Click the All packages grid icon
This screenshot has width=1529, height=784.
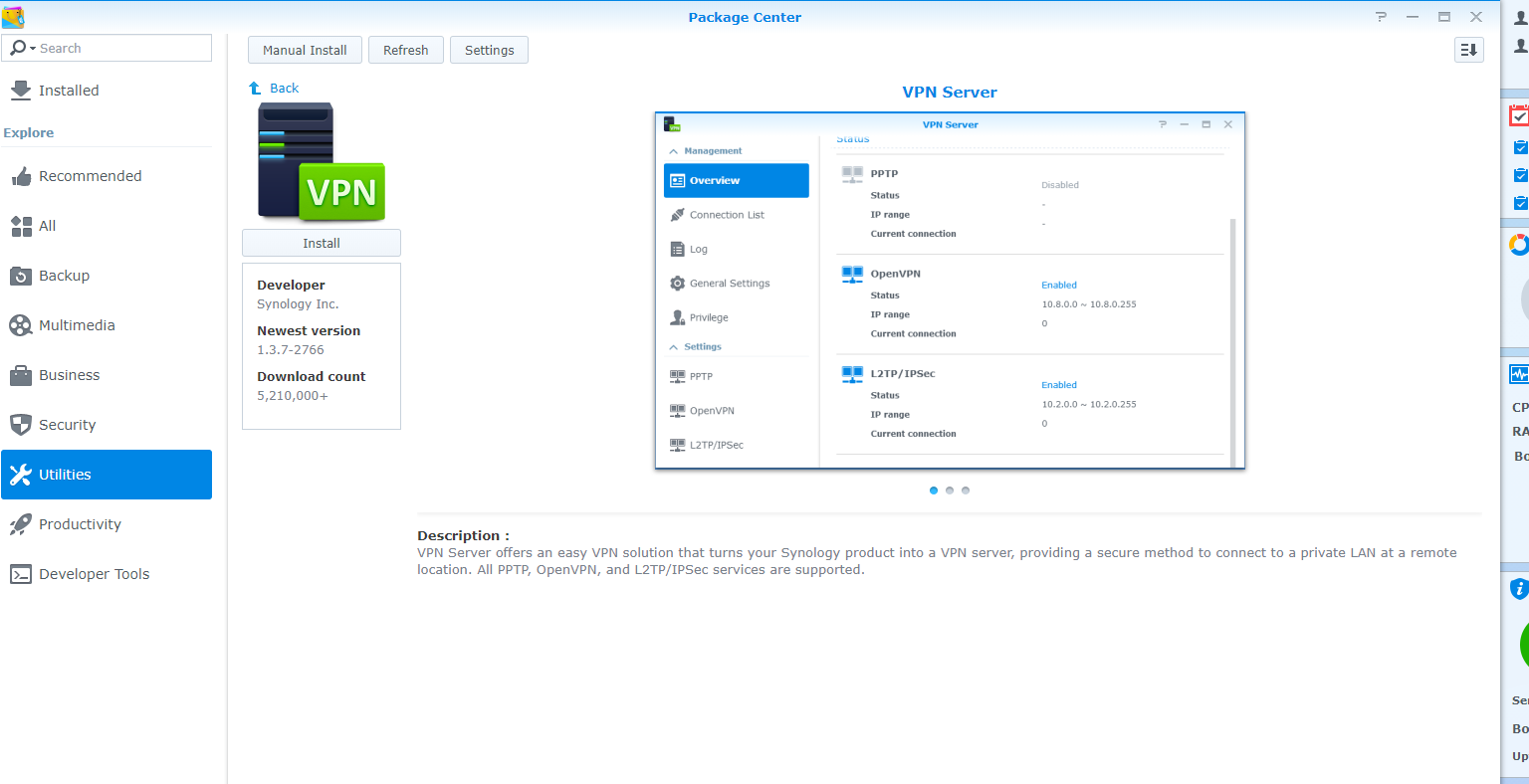(x=21, y=226)
